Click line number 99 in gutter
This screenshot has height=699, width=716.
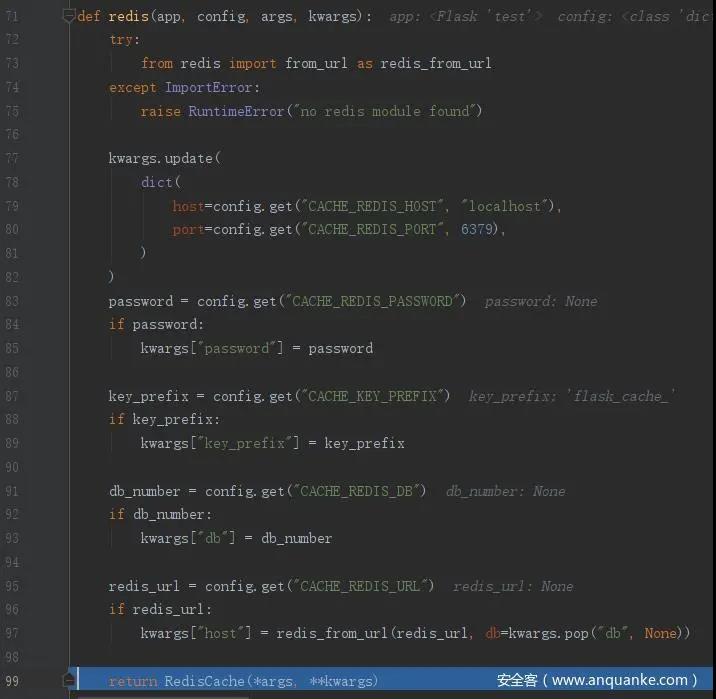tap(12, 681)
